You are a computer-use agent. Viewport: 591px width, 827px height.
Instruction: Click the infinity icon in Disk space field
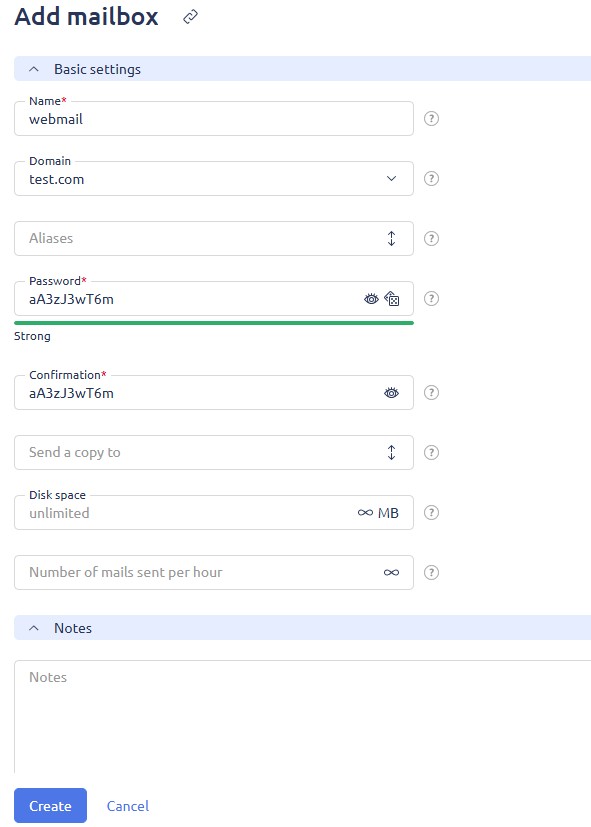pyautogui.click(x=365, y=513)
